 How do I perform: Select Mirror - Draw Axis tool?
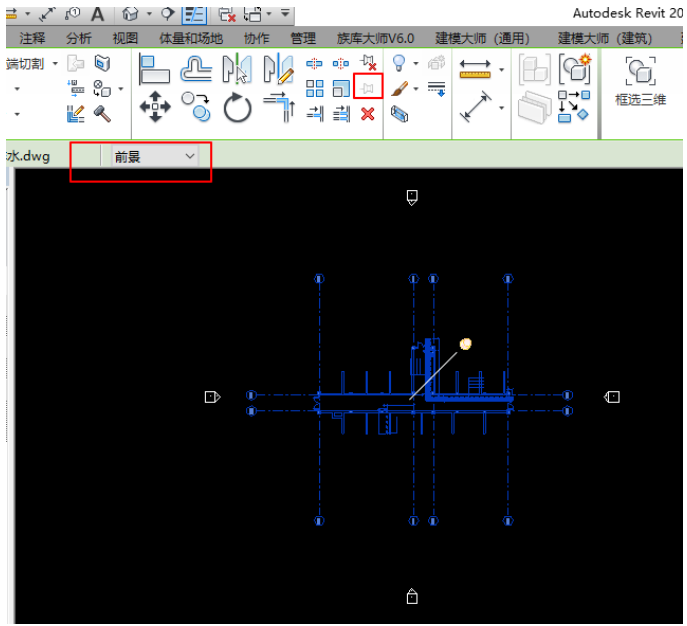(279, 69)
